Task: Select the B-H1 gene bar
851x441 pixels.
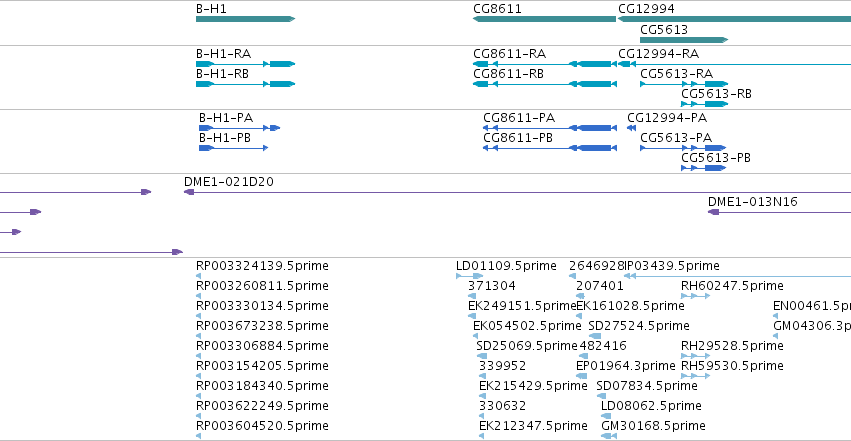Action: pos(245,19)
